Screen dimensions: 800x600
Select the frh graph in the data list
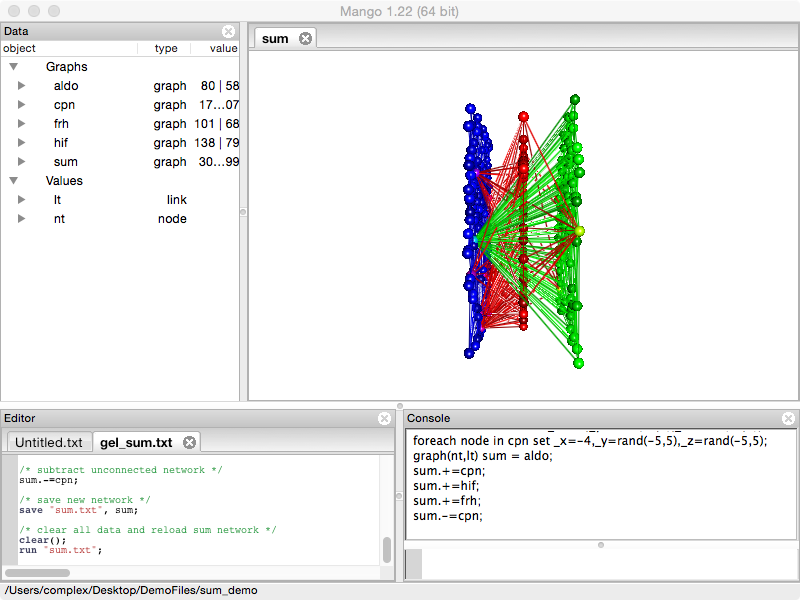[x=62, y=124]
